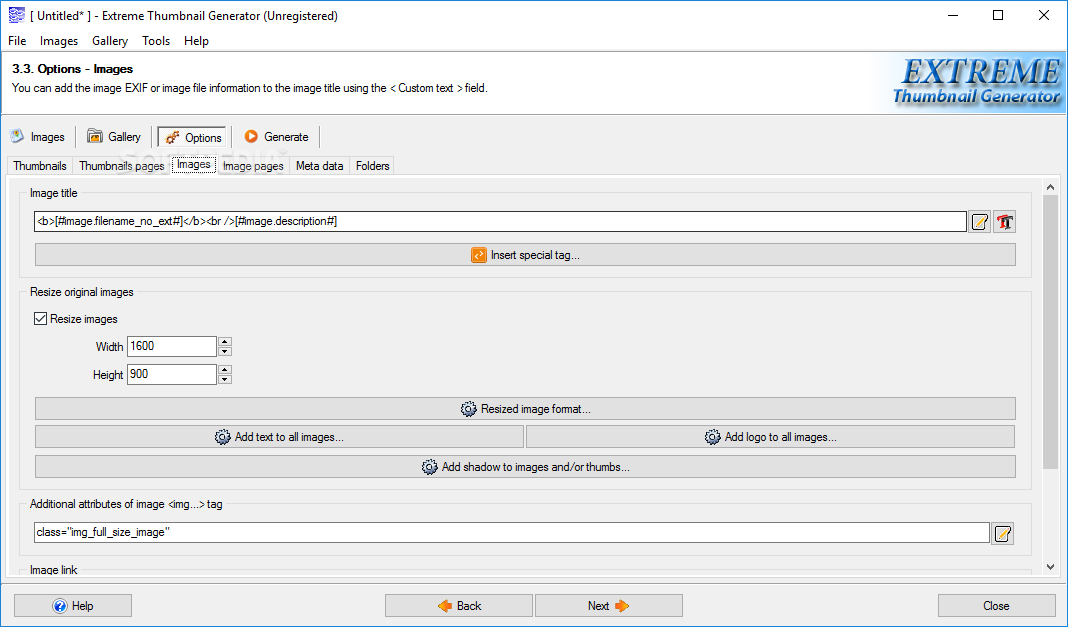Viewport: 1068px width, 627px height.
Task: Click the Back button
Action: pos(458,606)
